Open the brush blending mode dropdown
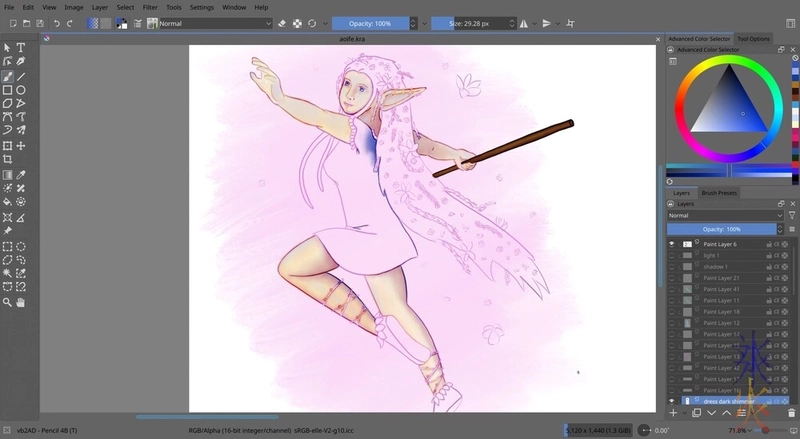This screenshot has height=439, width=800. pyautogui.click(x=211, y=23)
